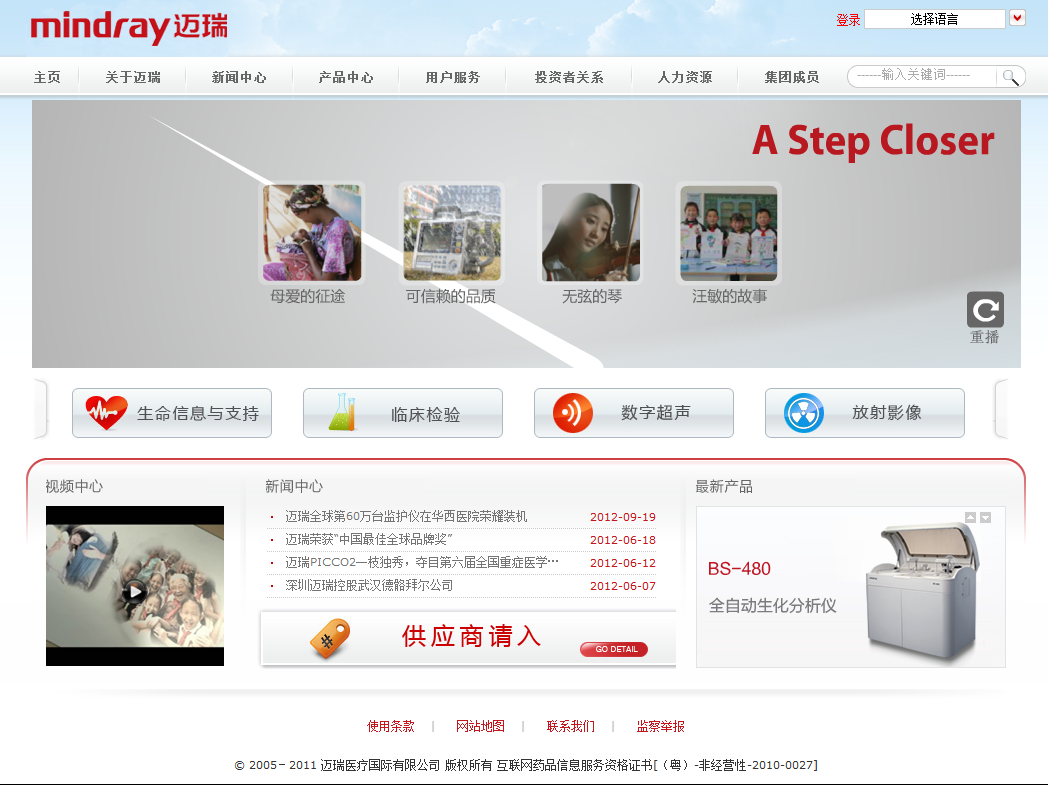Click the orange price tag icon
1048x785 pixels.
pyautogui.click(x=330, y=638)
